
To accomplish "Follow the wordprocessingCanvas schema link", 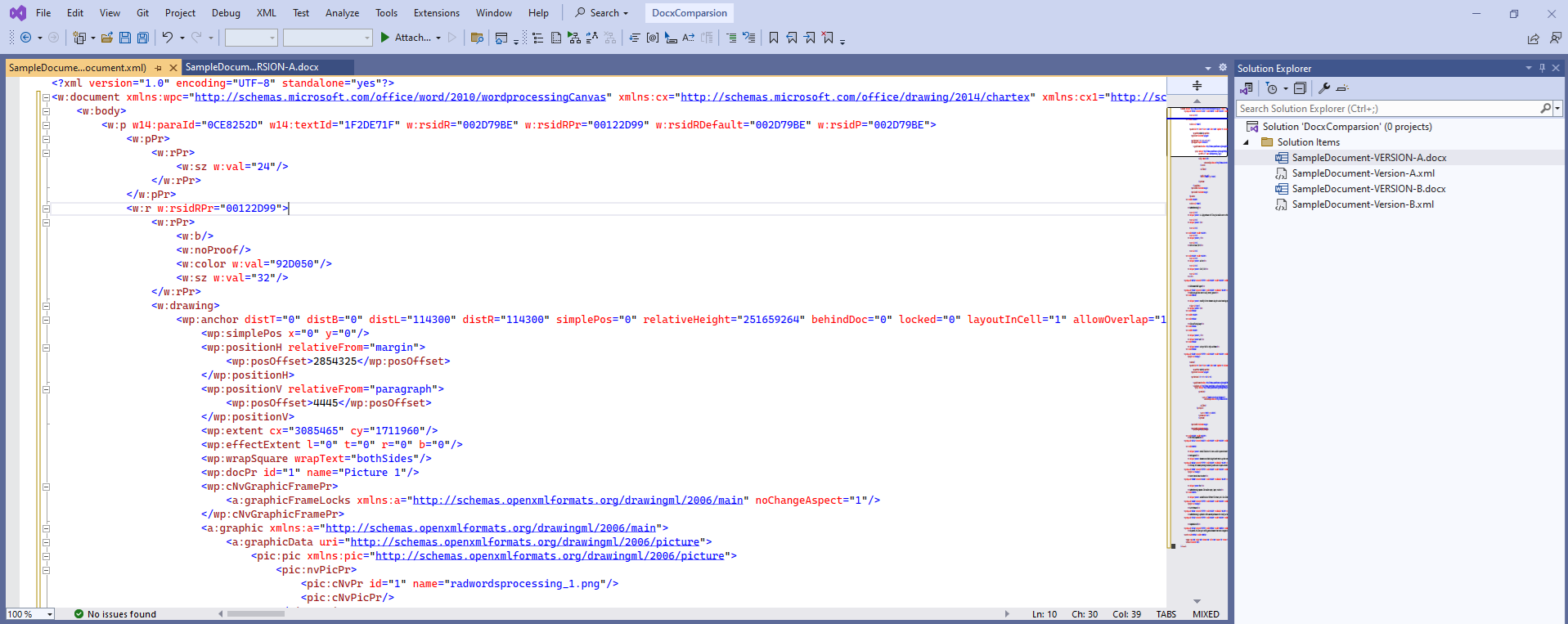I will (401, 97).
